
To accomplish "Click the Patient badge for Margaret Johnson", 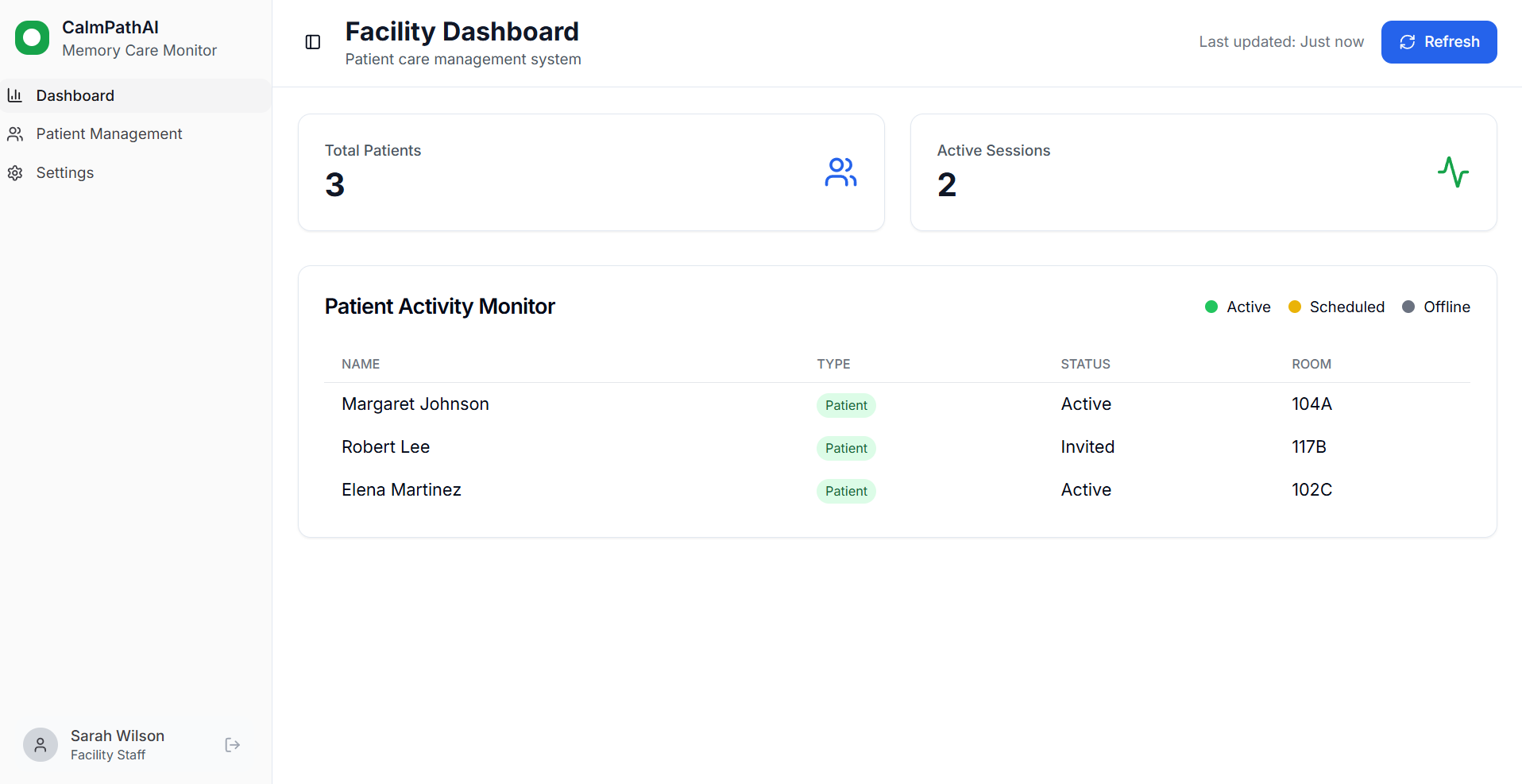I will pos(846,405).
